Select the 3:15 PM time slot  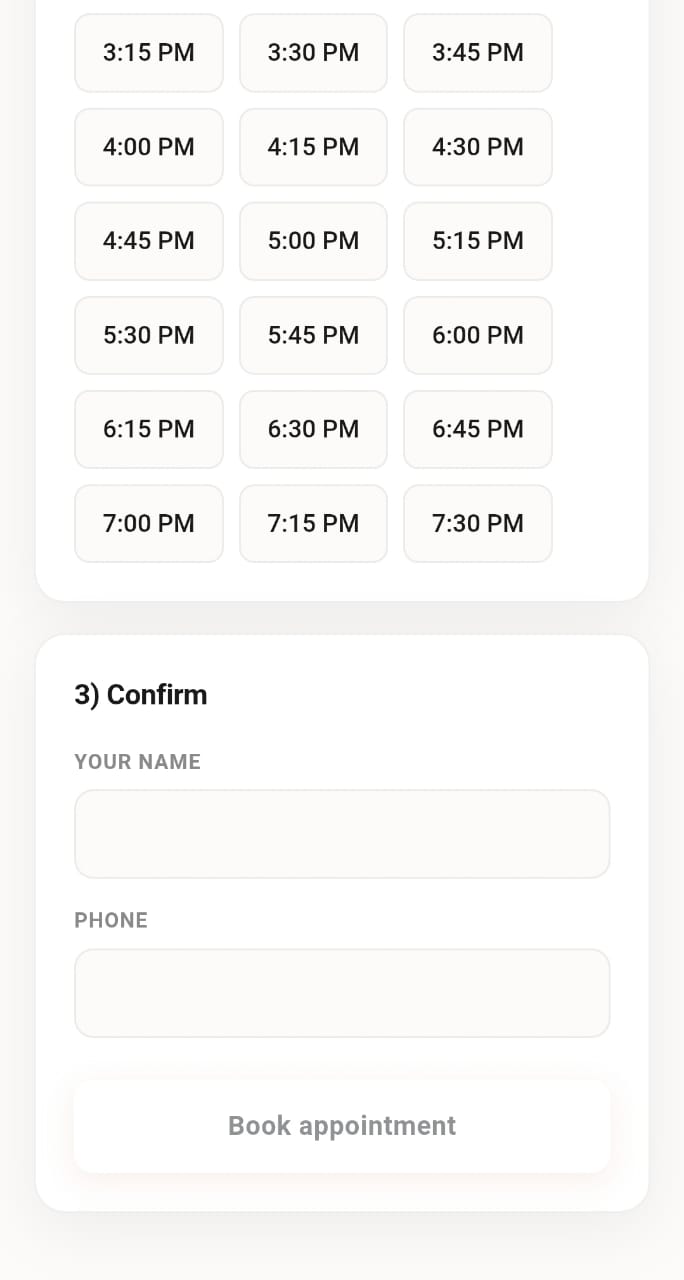click(x=148, y=52)
